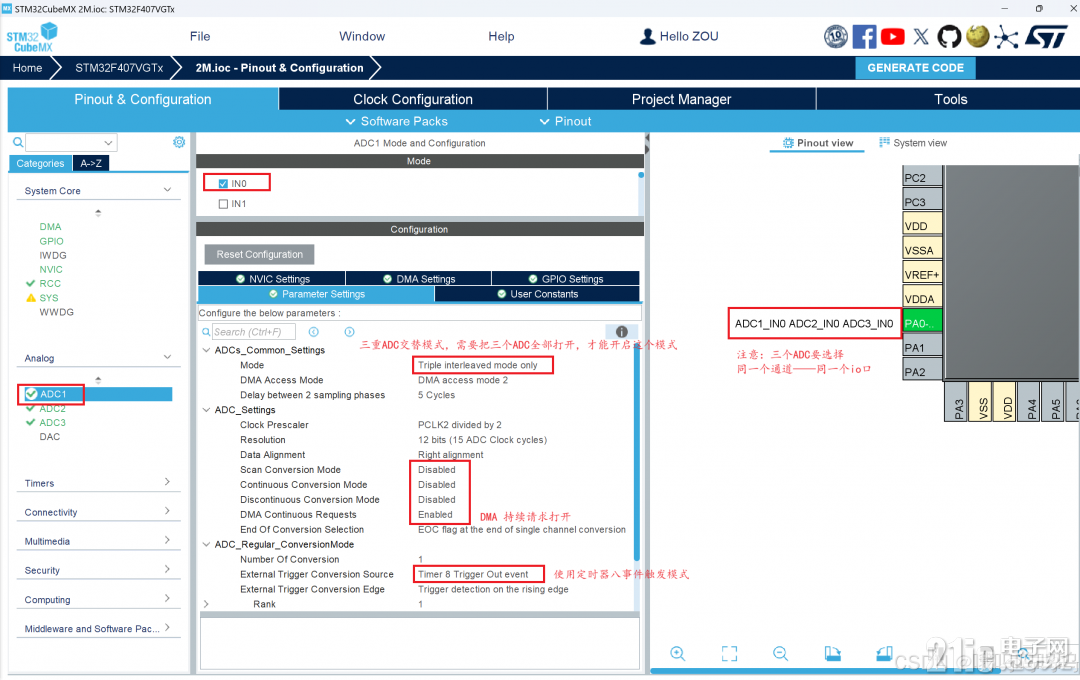Open the Pinout dropdown menu
This screenshot has height=680, width=1080.
(565, 121)
